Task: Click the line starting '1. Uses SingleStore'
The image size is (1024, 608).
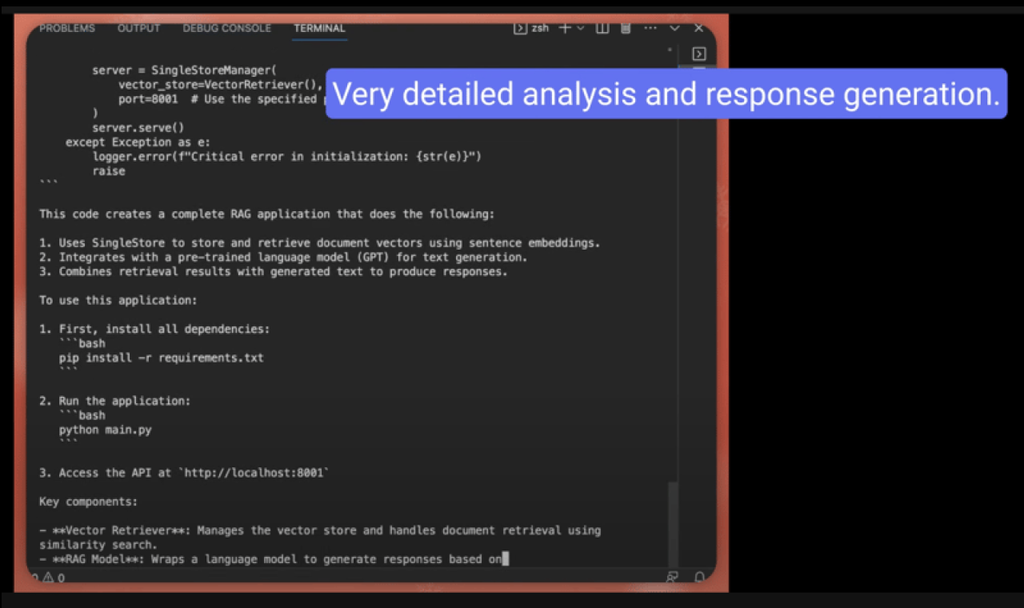Action: click(319, 243)
